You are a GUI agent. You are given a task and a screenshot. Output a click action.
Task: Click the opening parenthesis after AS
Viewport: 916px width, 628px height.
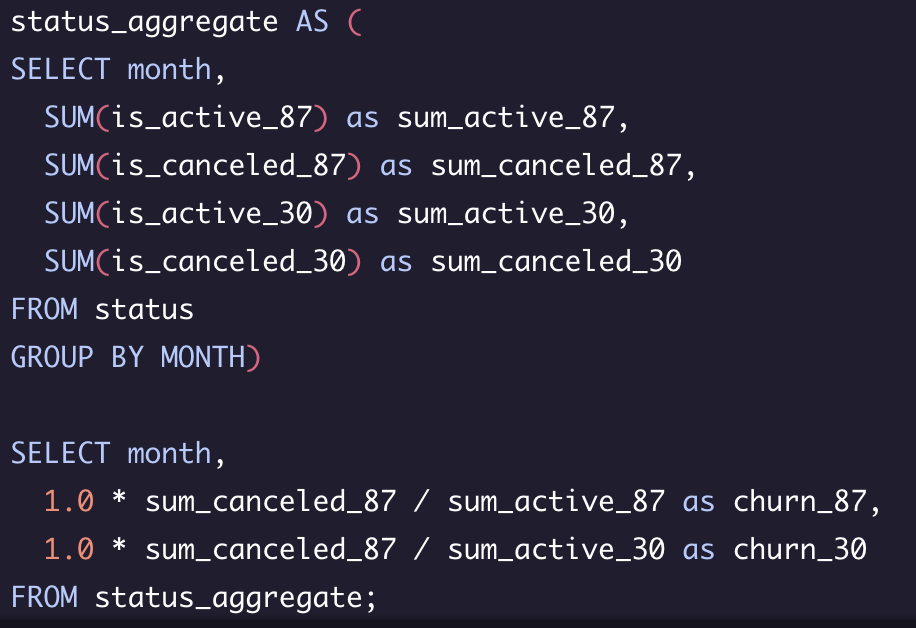(355, 23)
